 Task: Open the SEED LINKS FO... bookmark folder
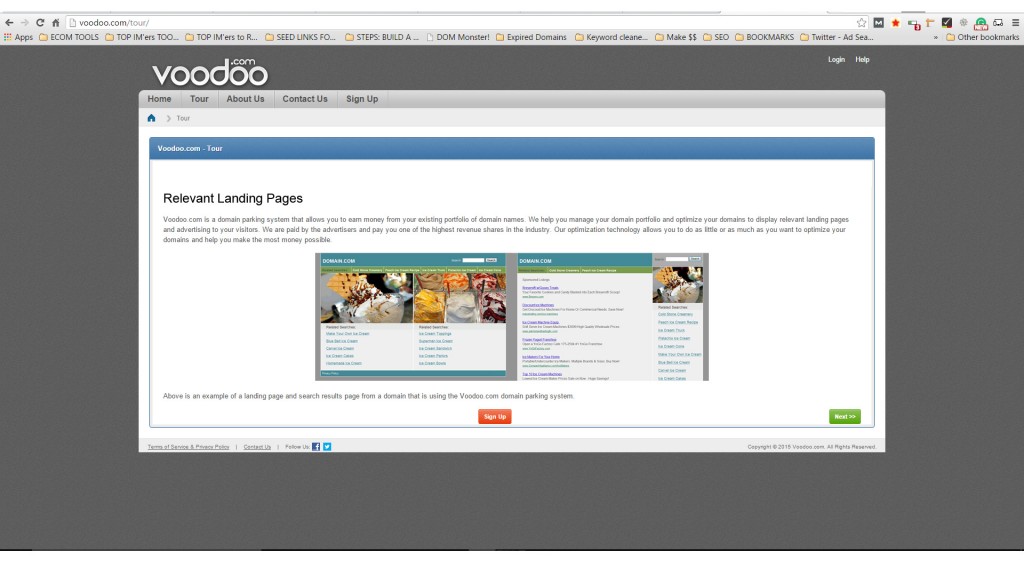(x=300, y=37)
